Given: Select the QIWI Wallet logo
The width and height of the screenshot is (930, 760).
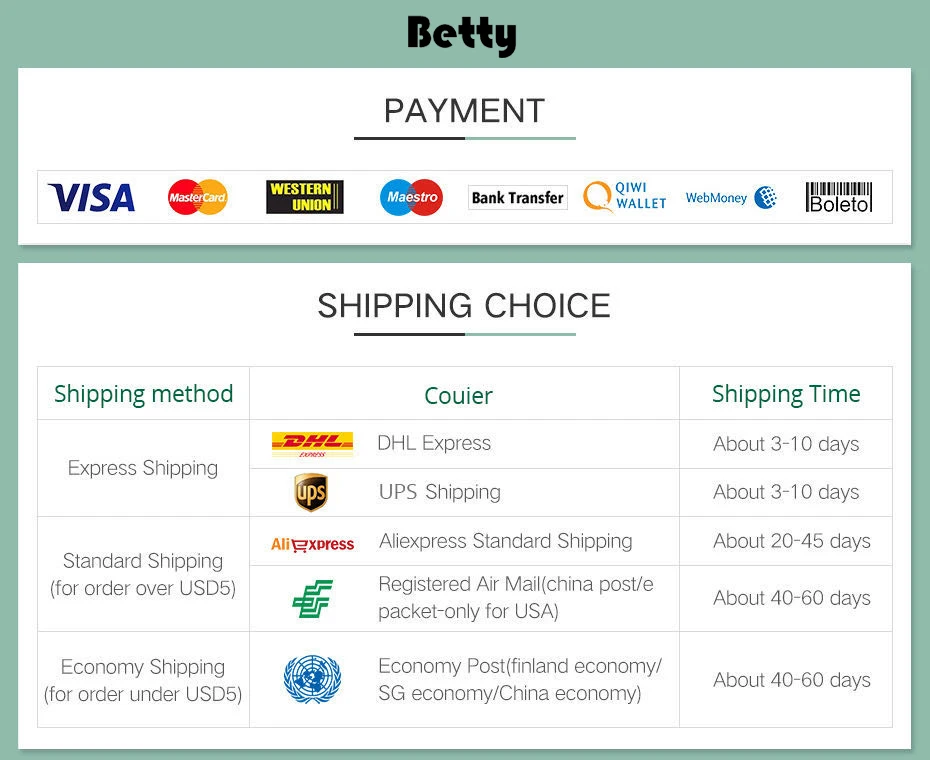Looking at the screenshot, I should pyautogui.click(x=625, y=196).
